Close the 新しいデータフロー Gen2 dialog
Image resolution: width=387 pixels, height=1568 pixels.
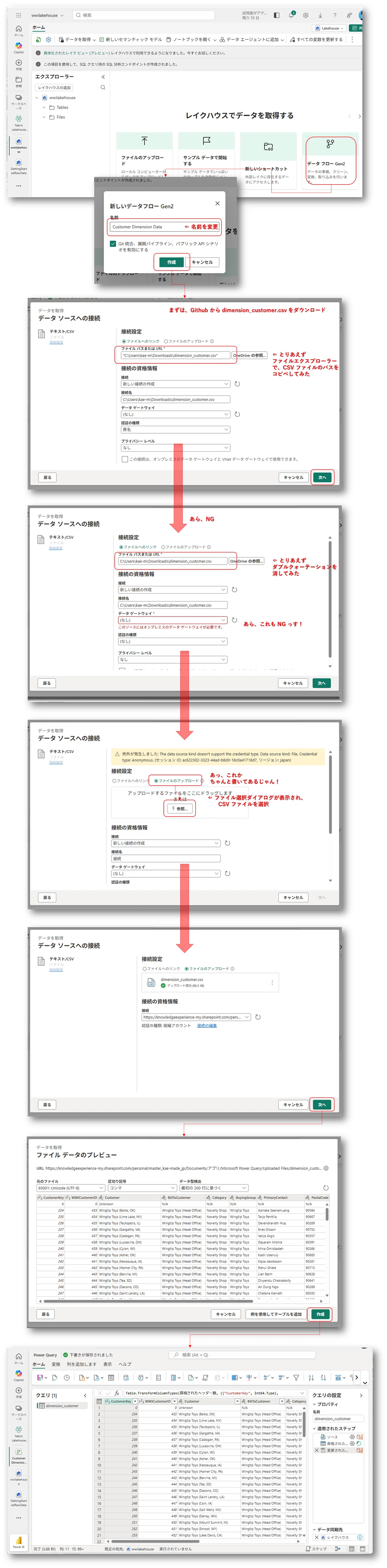click(x=218, y=203)
